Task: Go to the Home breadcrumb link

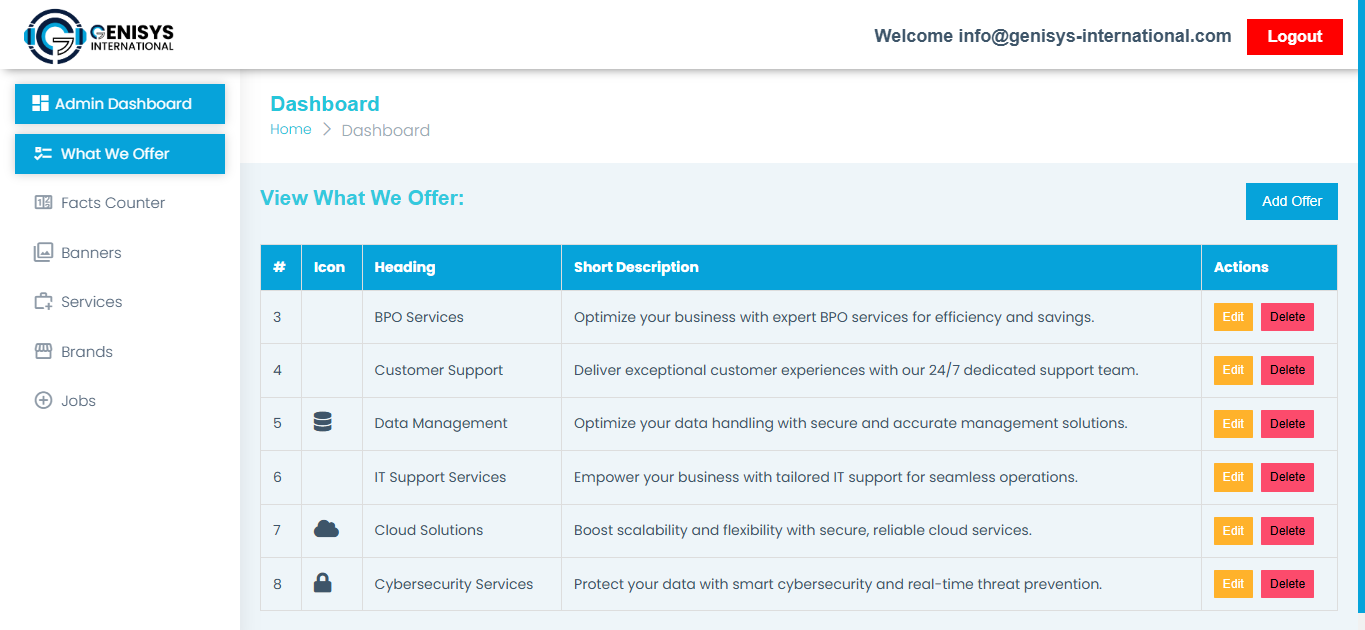Action: point(291,129)
